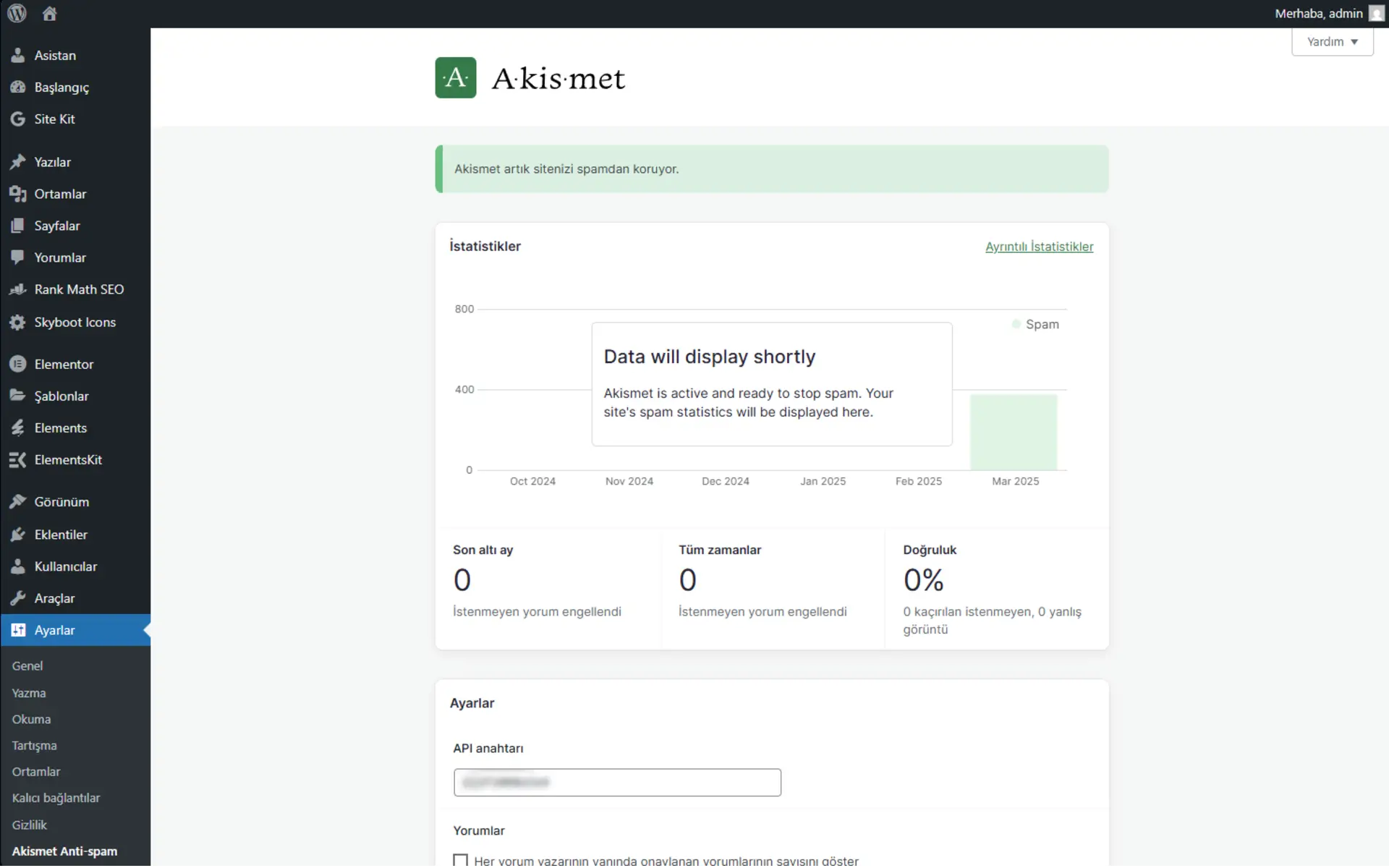Click the API anahtarı input field
Screen dimensions: 1389x868
click(617, 783)
